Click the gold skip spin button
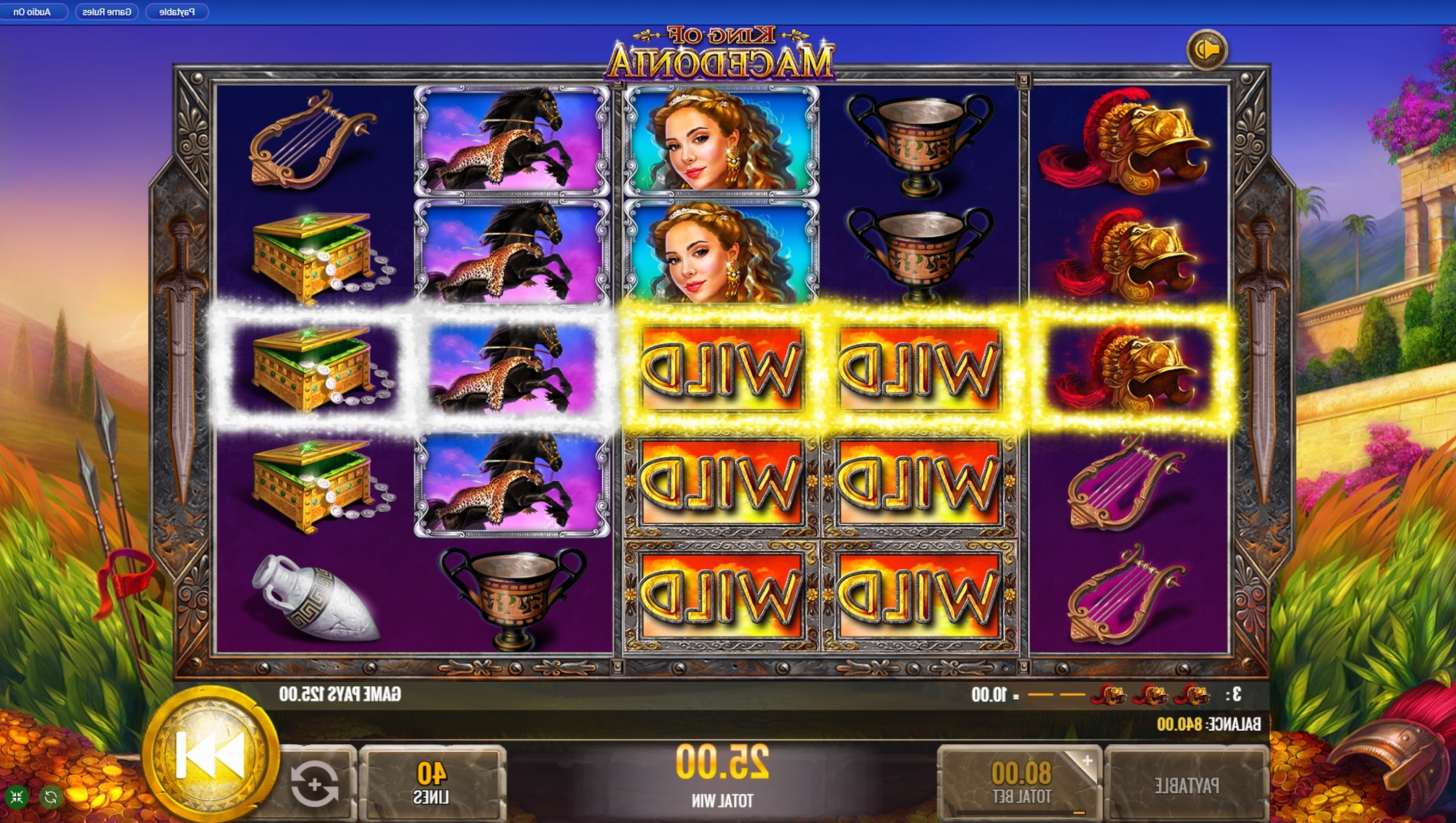The height and width of the screenshot is (823, 1456). pyautogui.click(x=210, y=754)
